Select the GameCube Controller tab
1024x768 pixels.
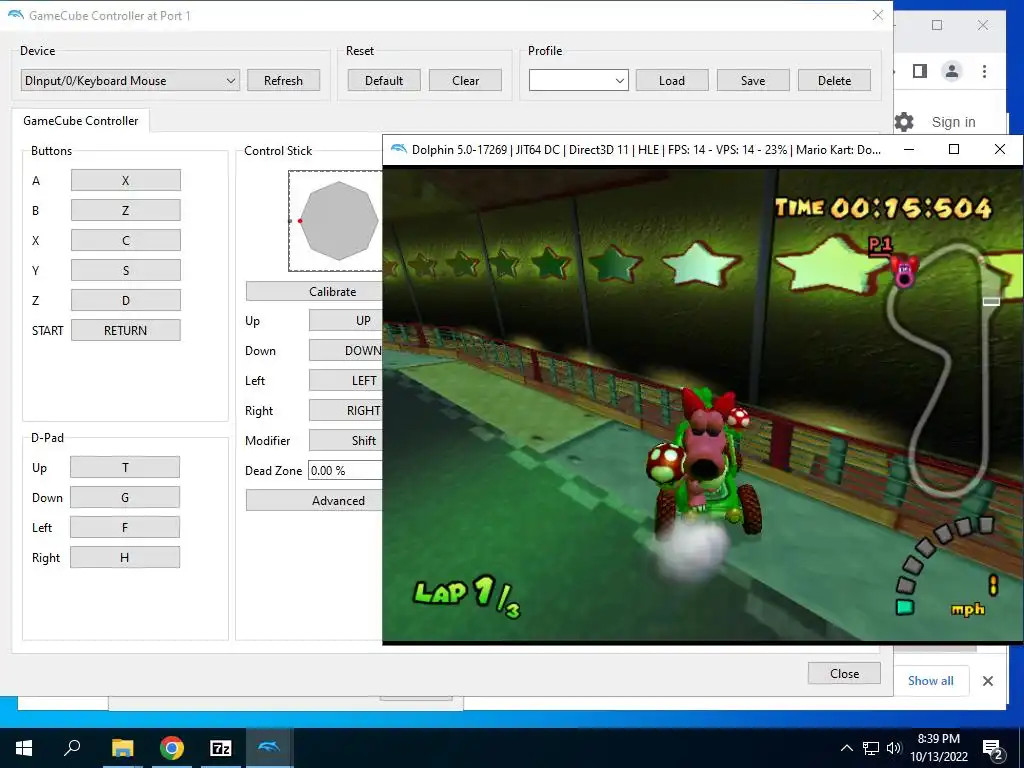81,121
